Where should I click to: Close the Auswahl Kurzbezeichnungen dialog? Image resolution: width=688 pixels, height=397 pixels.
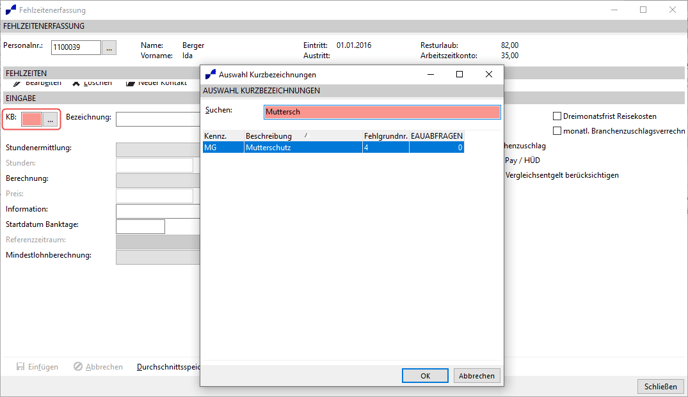[489, 75]
